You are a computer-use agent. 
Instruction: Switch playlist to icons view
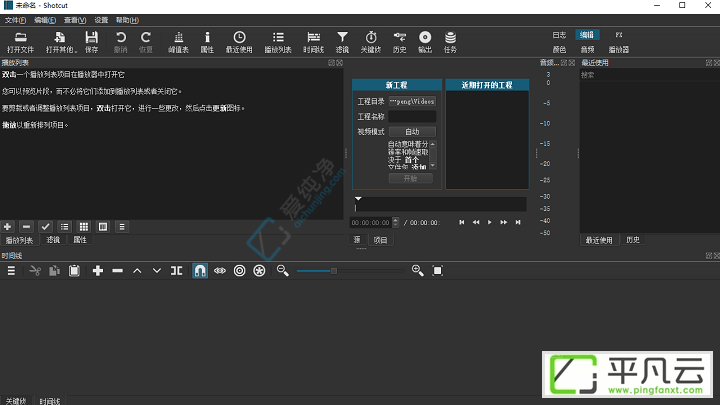click(103, 227)
